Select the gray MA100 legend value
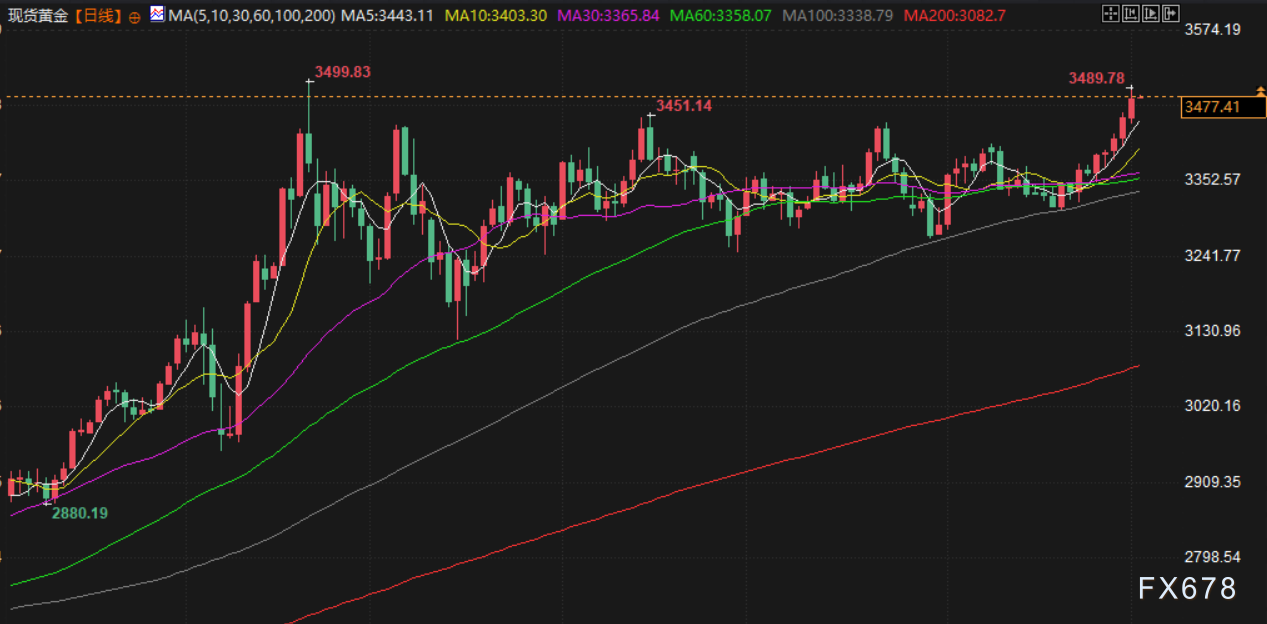 point(837,16)
